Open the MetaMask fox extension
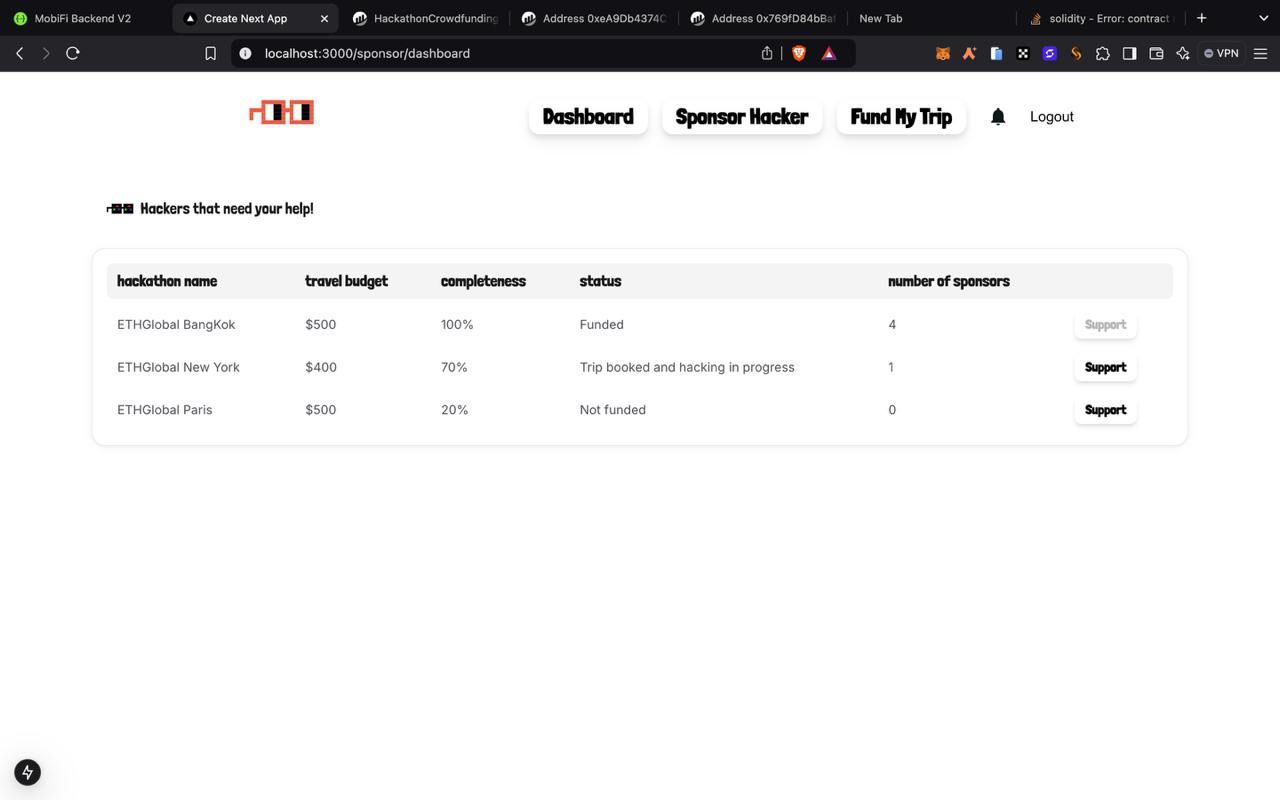 942,54
